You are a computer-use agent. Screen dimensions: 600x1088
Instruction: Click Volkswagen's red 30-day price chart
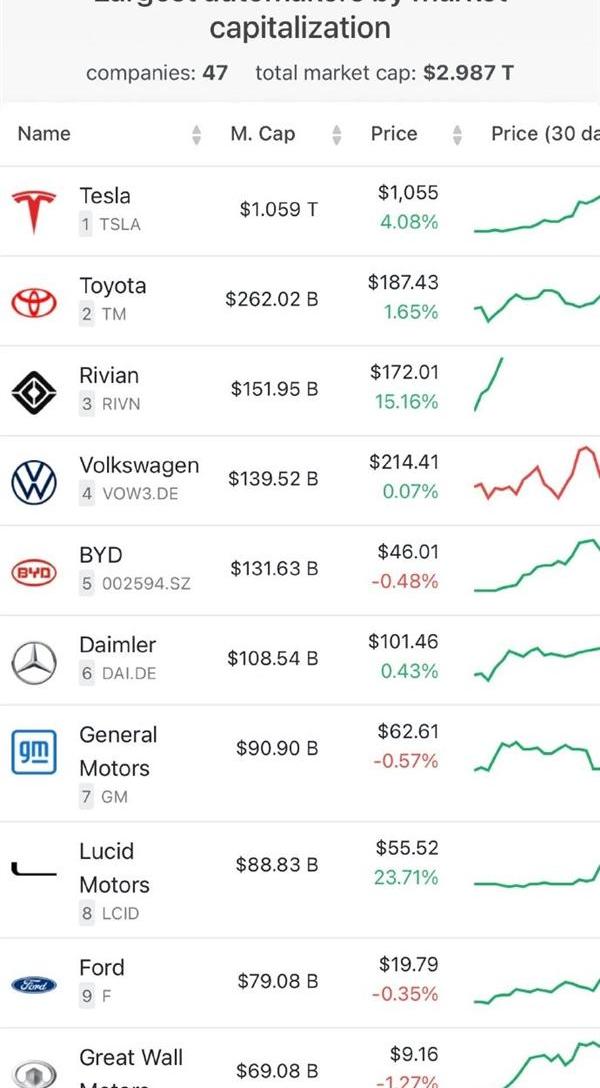pyautogui.click(x=537, y=473)
